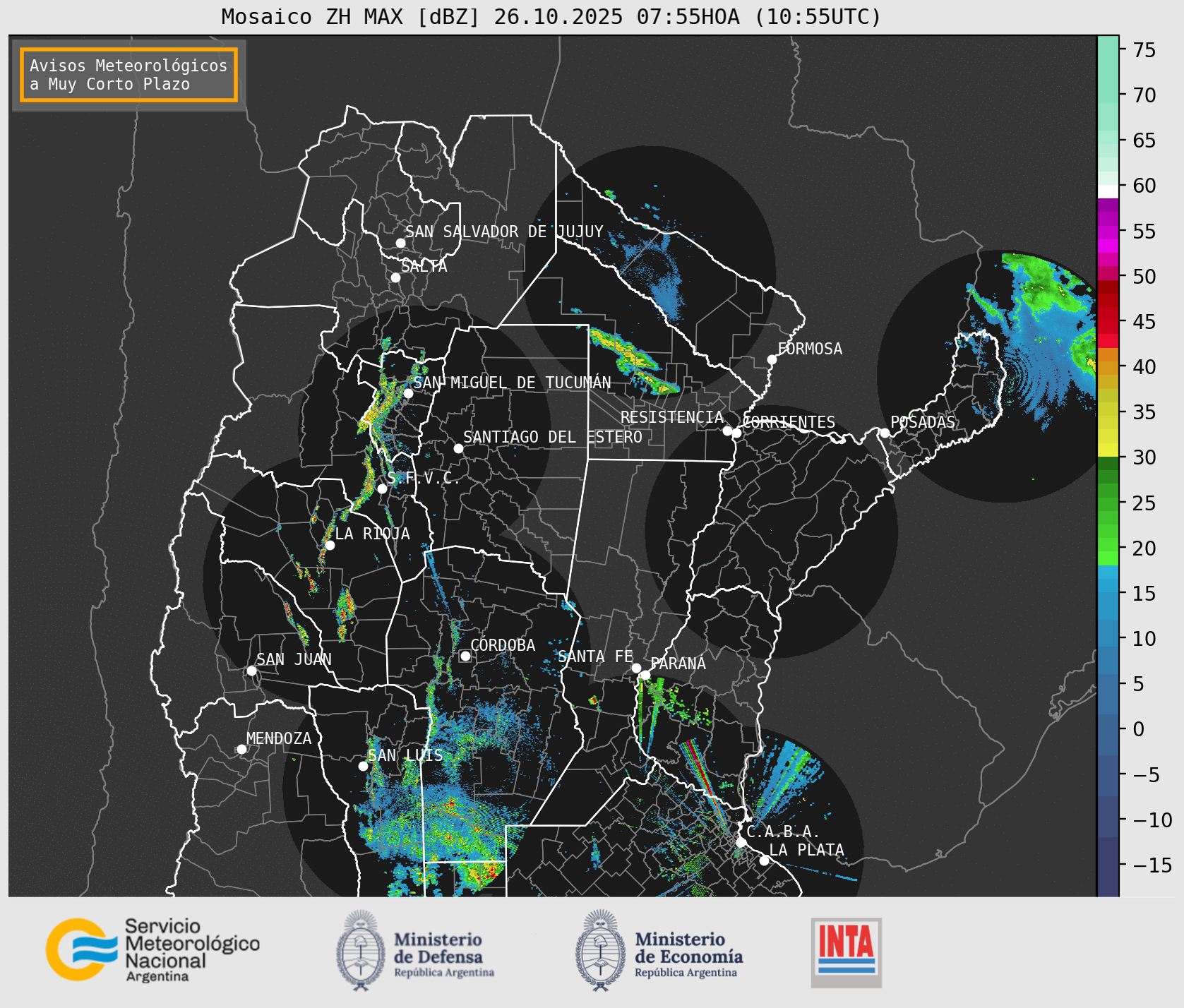This screenshot has height=1008, width=1184.
Task: Click the 60 dBZ white color band
Action: [1108, 191]
